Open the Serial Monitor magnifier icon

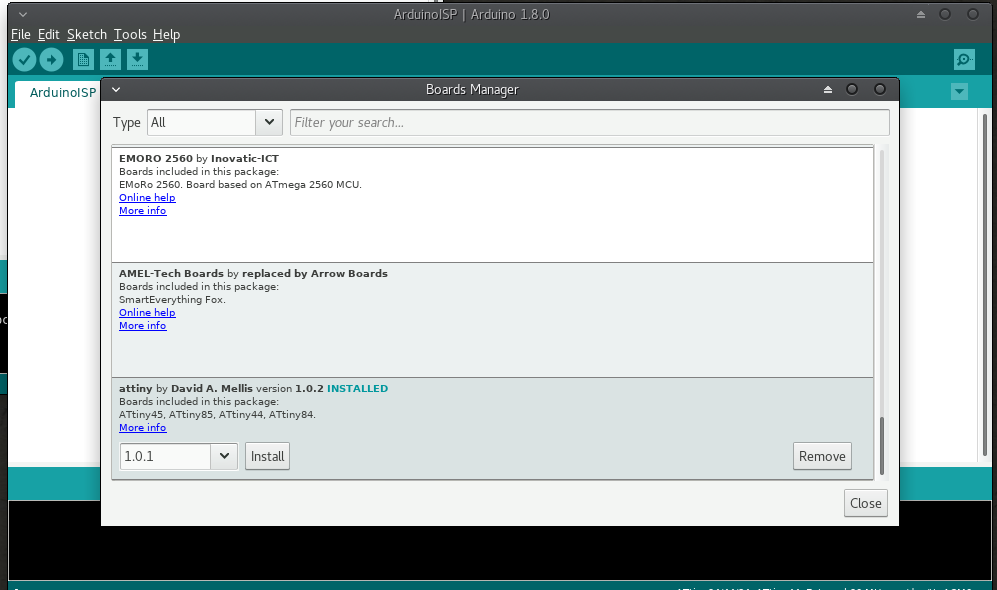click(x=965, y=60)
